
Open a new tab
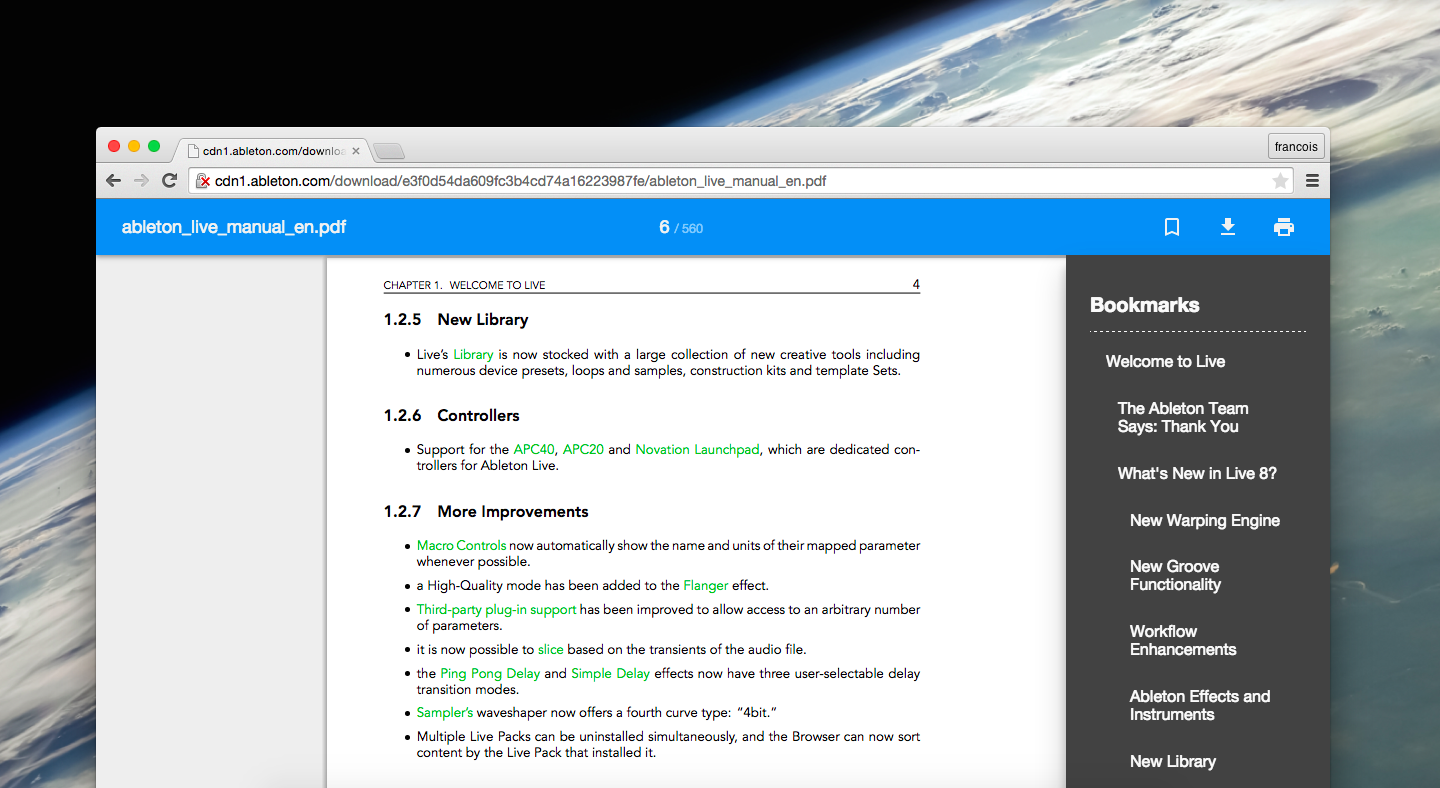[x=388, y=151]
